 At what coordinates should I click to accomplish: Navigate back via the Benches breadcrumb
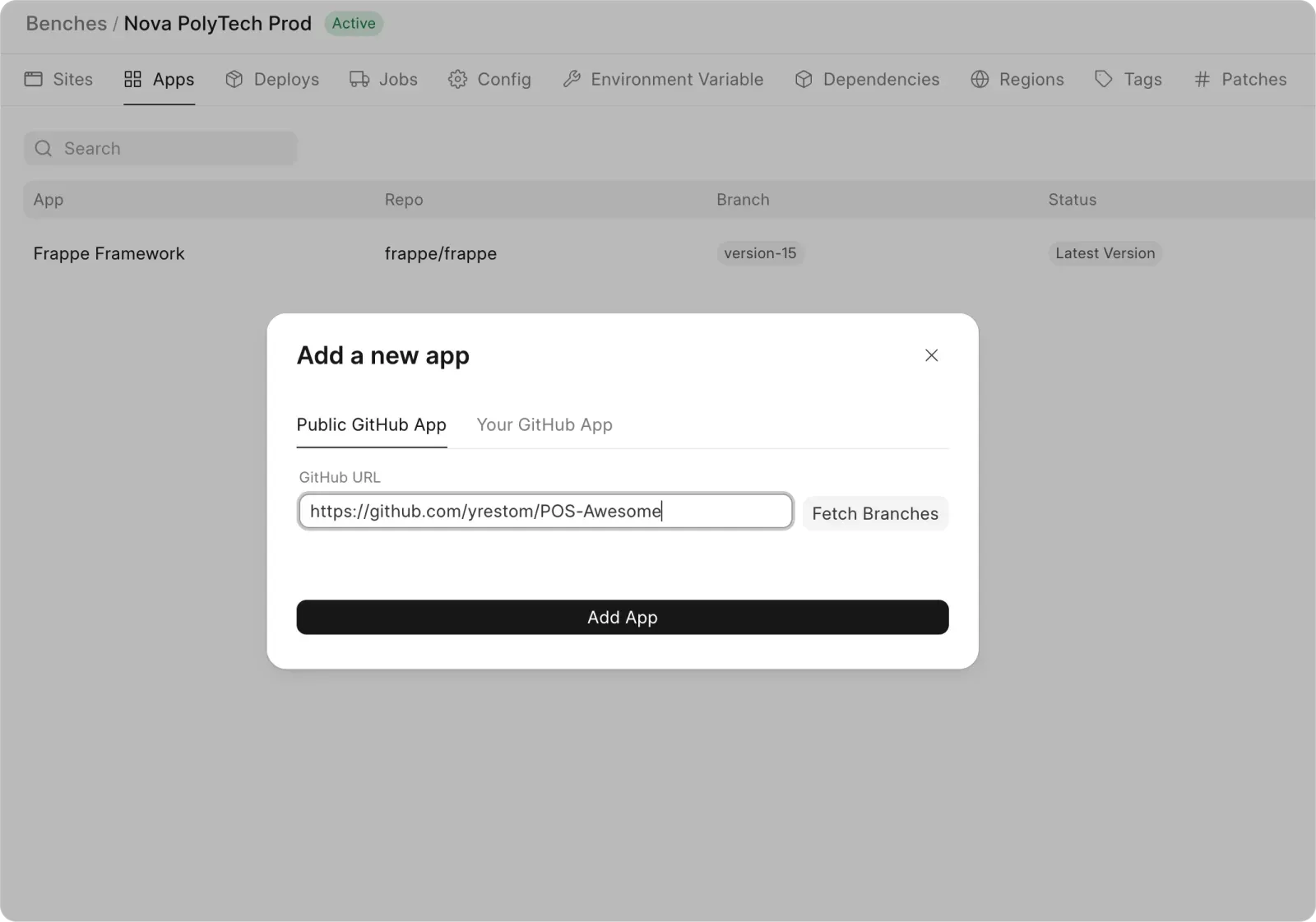(x=65, y=24)
